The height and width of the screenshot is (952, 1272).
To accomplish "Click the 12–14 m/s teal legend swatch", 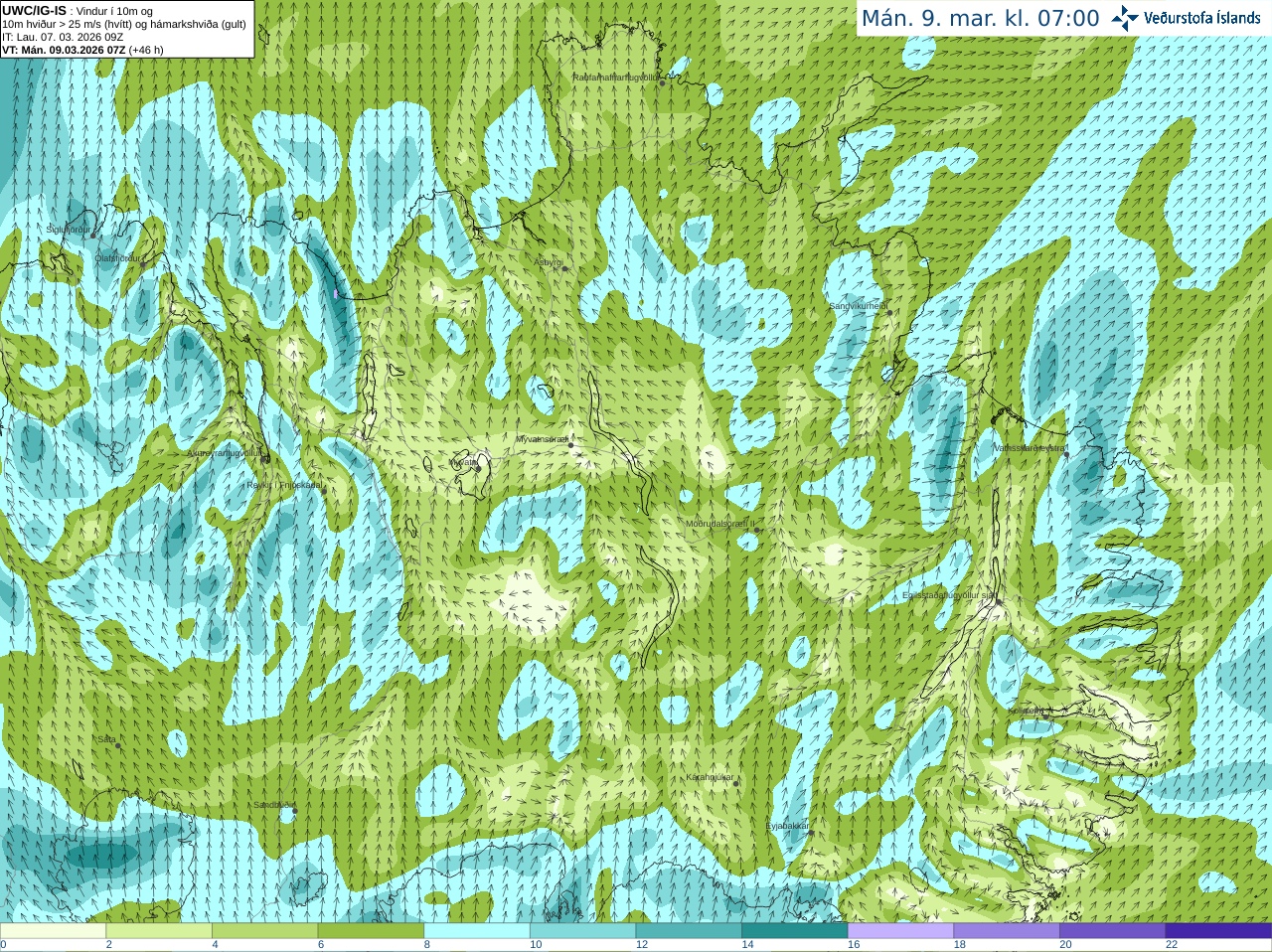I will [689, 931].
